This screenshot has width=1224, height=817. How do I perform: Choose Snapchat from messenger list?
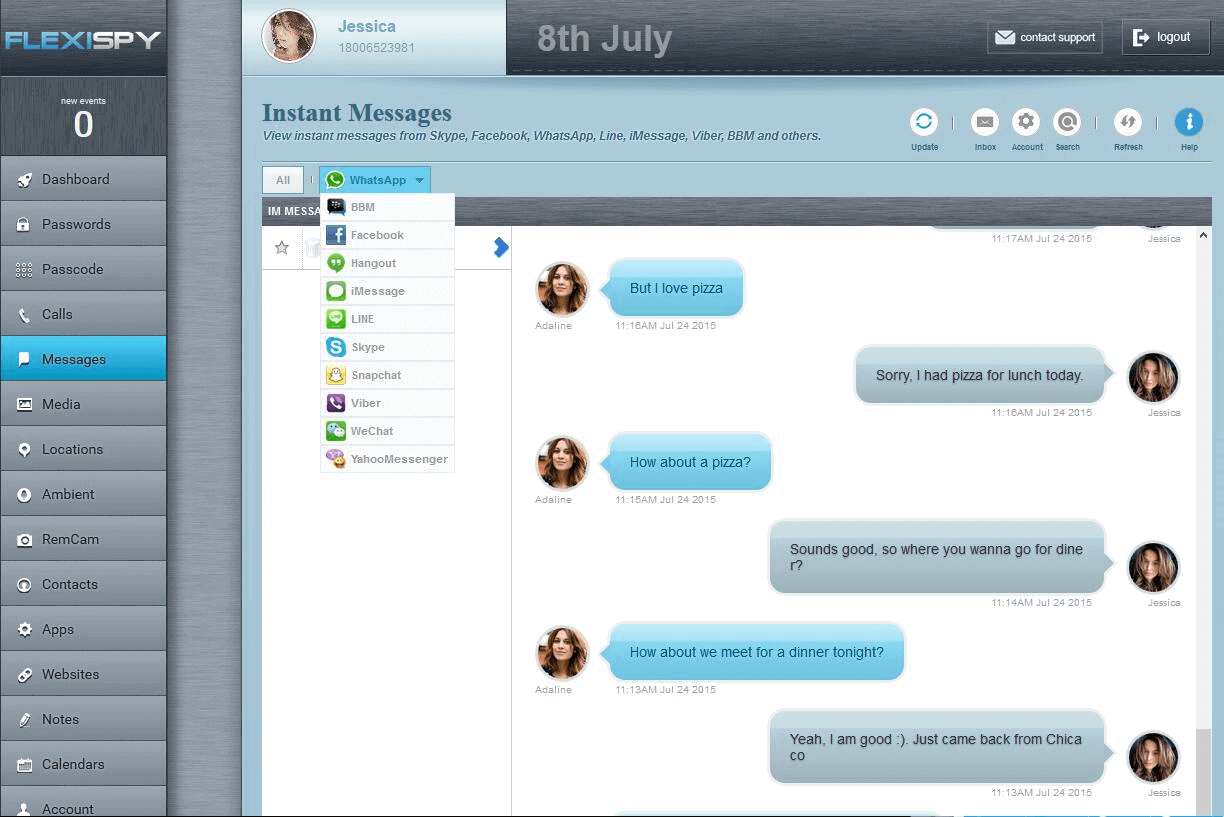[x=387, y=375]
